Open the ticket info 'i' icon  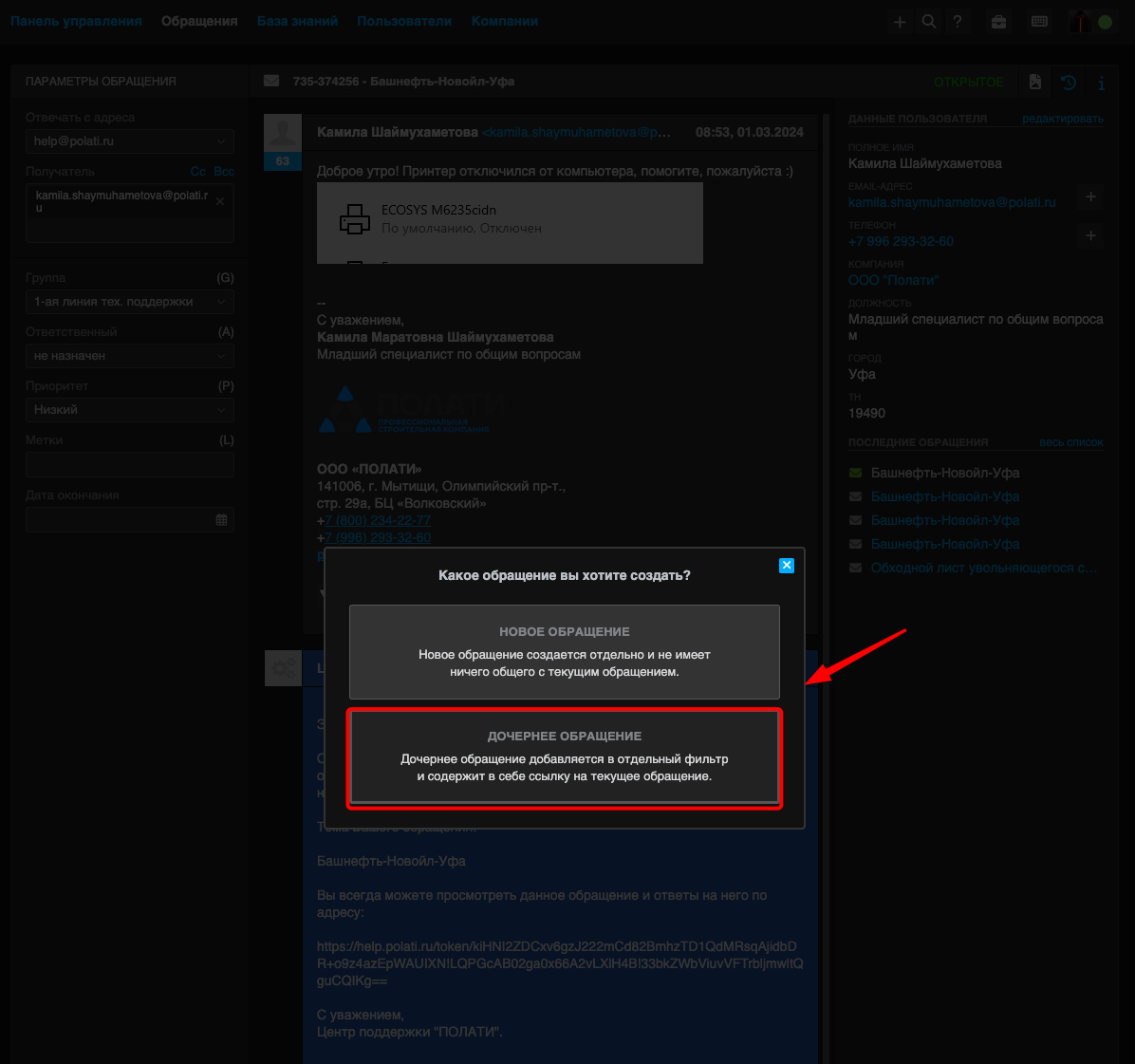pos(1101,83)
